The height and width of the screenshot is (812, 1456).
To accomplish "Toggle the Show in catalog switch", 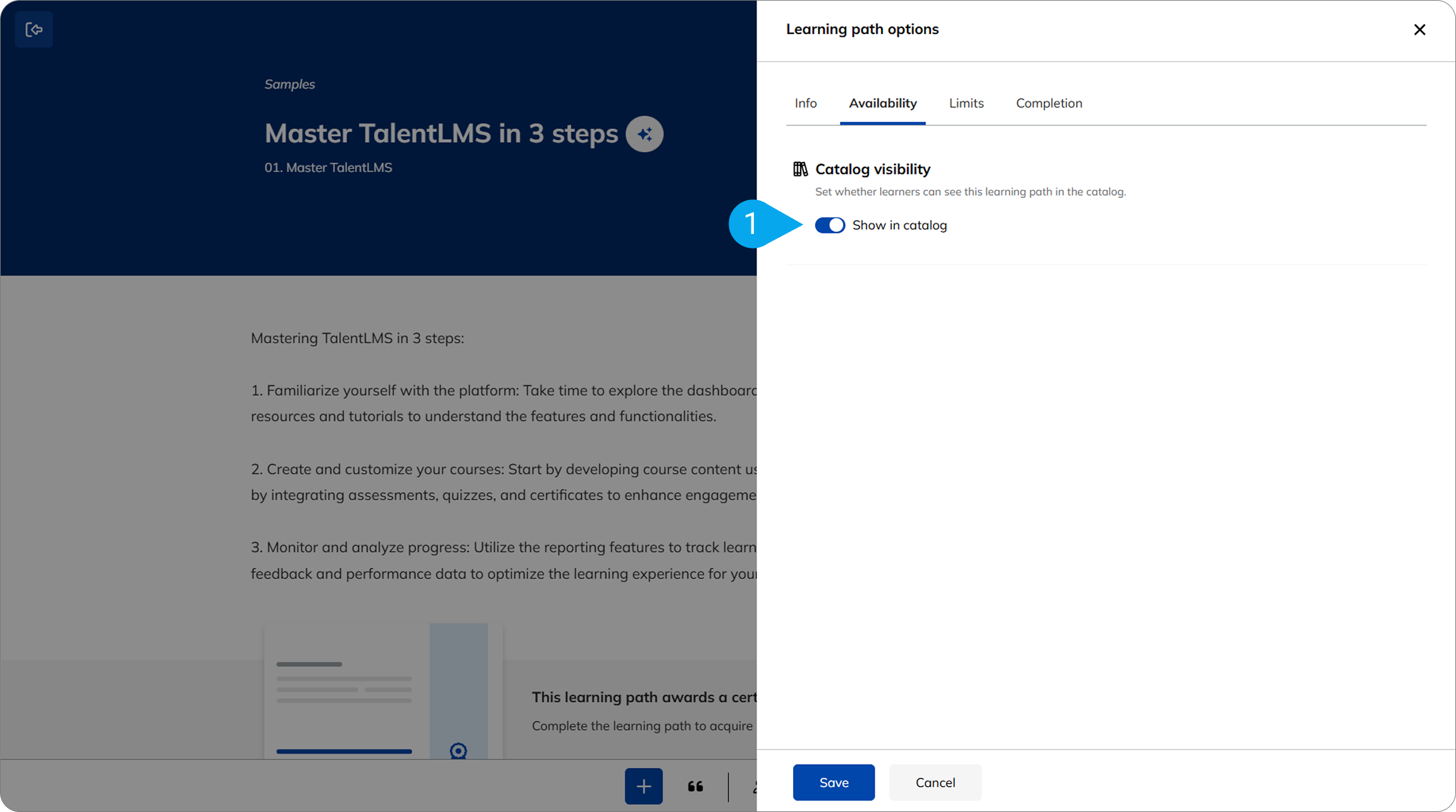I will point(829,225).
